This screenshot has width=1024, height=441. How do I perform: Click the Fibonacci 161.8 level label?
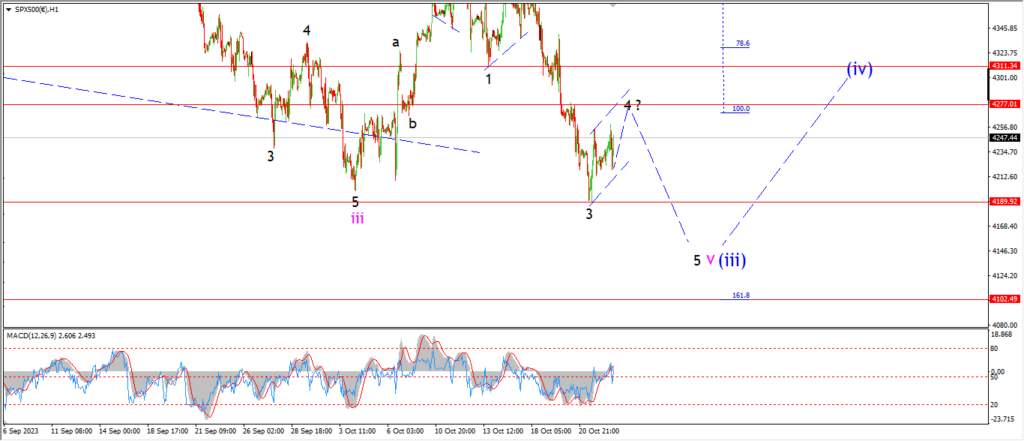point(741,296)
